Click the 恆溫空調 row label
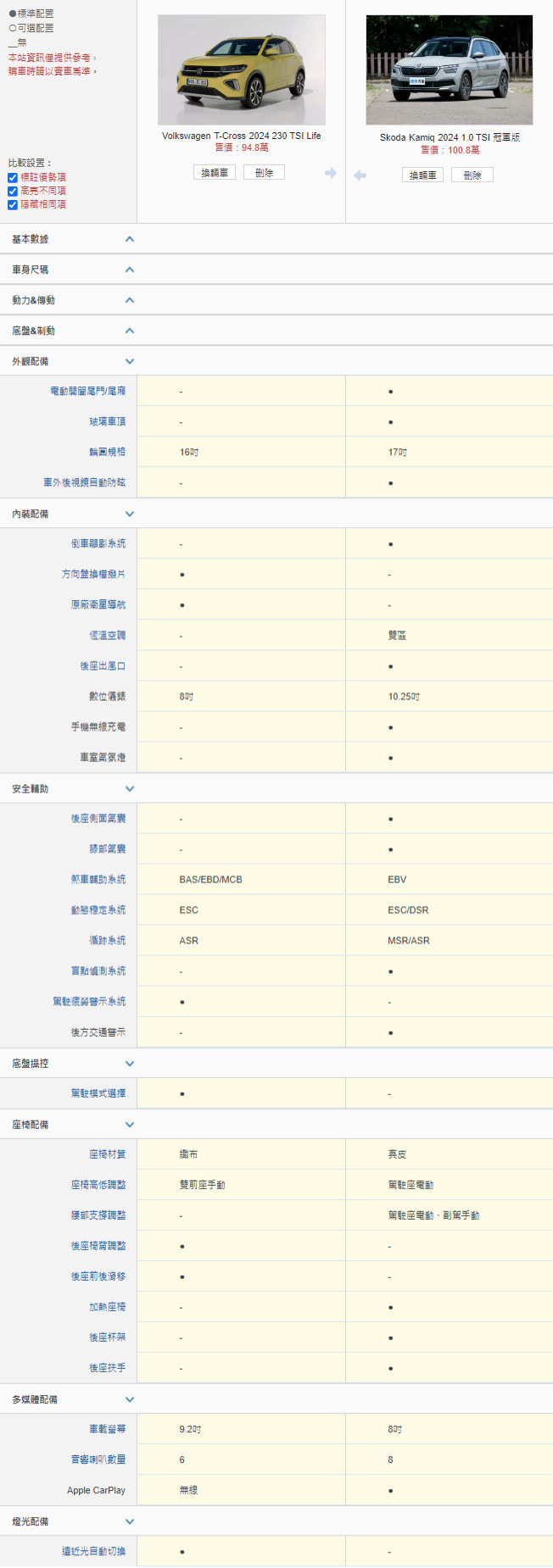The image size is (553, 1568). (x=108, y=635)
